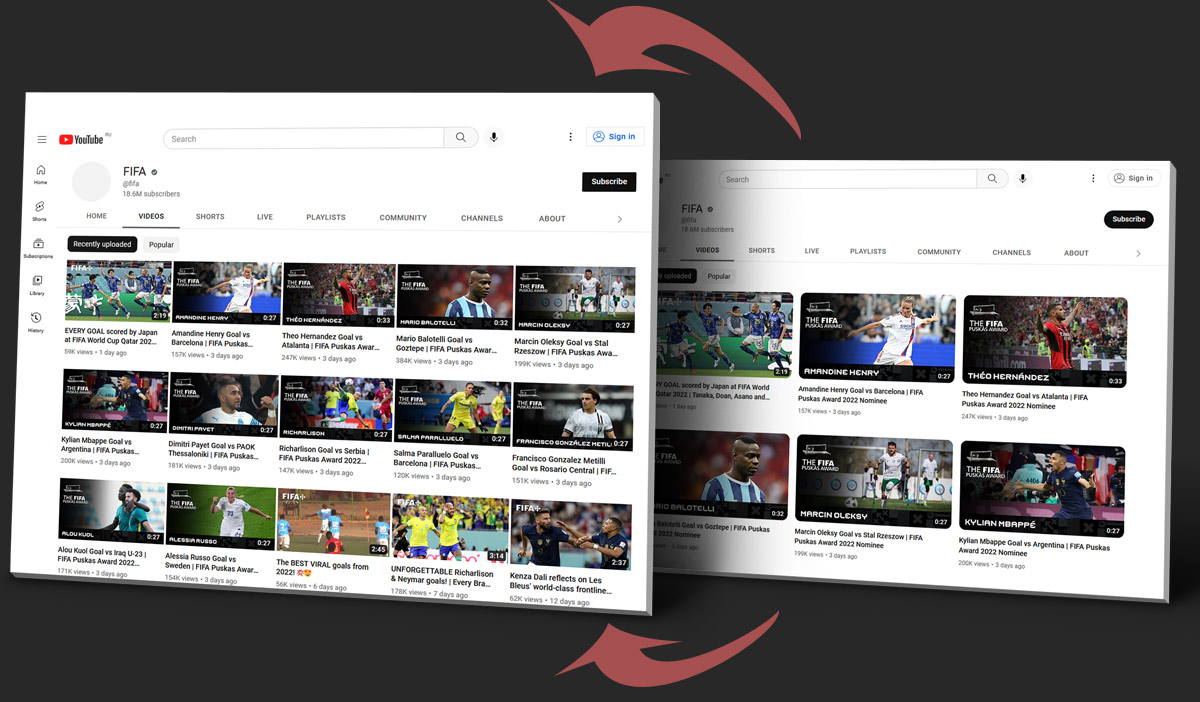
Task: Expand more channel tabs with the right chevron
Action: (x=620, y=217)
